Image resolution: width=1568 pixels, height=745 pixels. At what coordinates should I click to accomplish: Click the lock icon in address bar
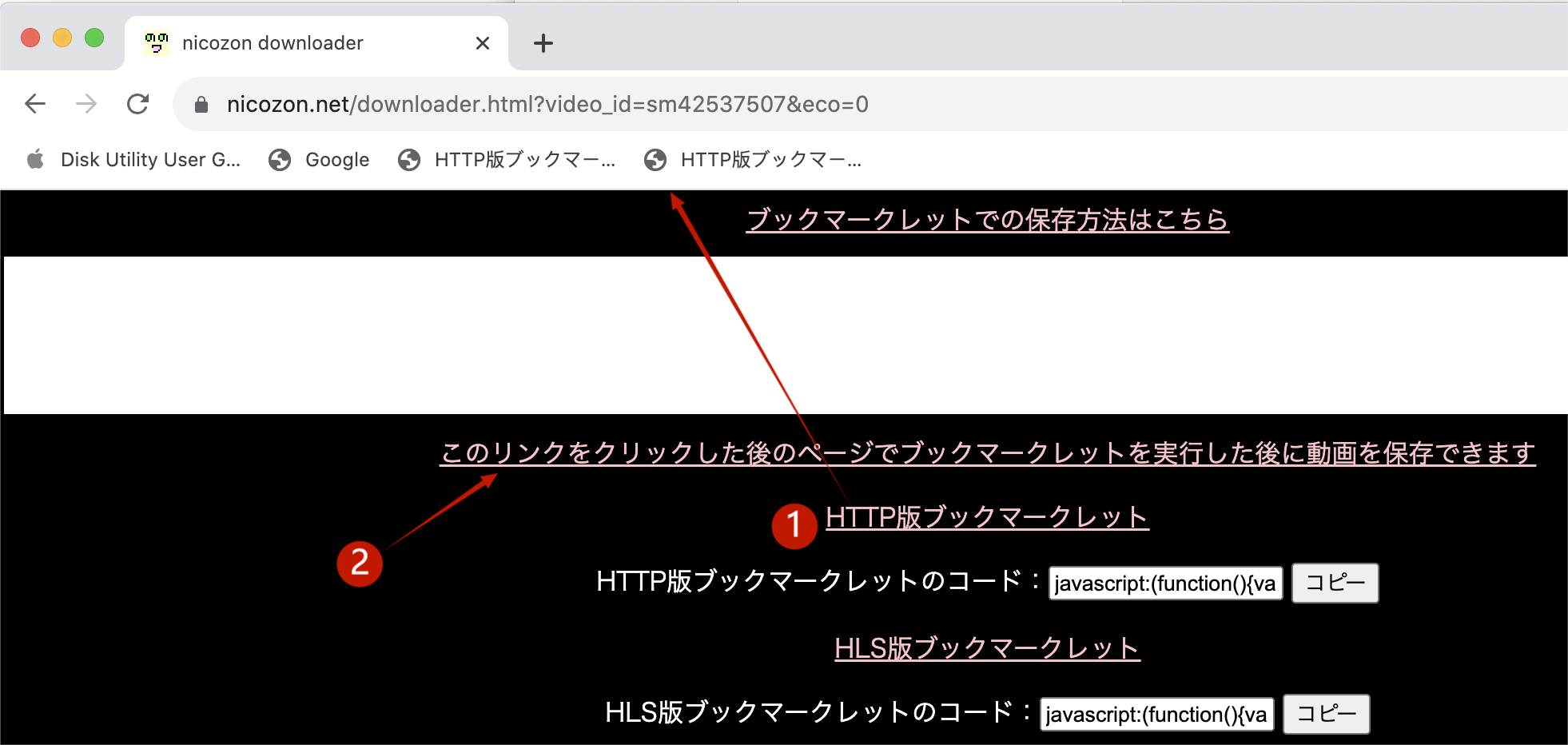click(201, 105)
